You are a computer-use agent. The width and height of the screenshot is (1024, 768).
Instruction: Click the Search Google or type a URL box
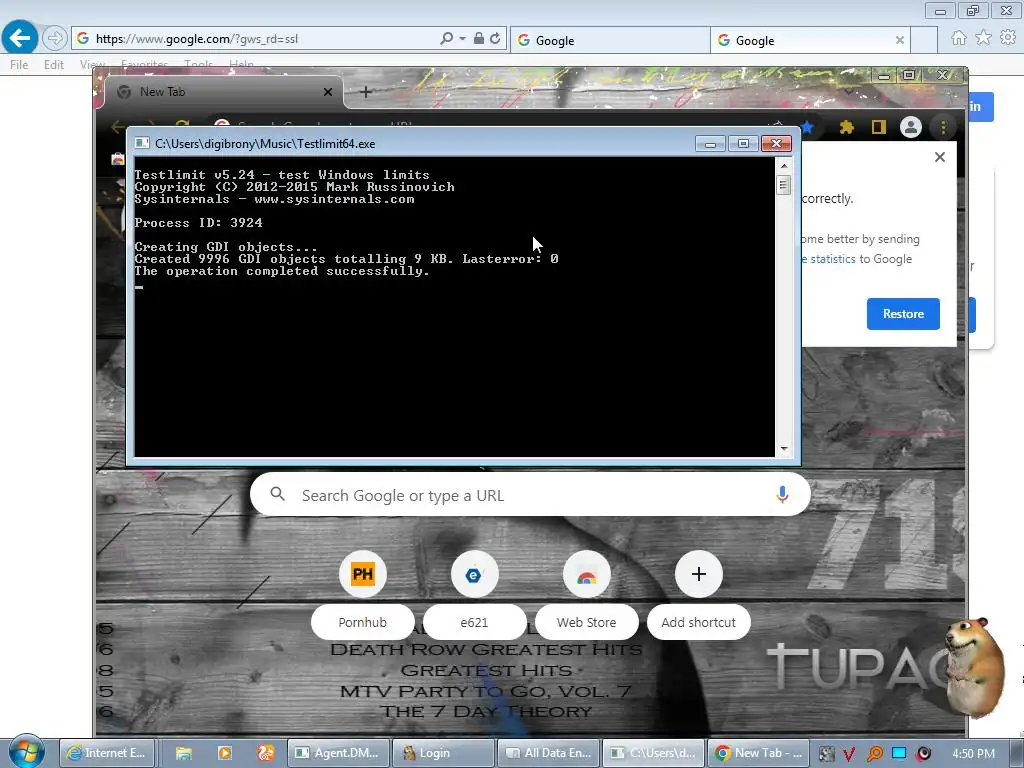pyautogui.click(x=530, y=495)
